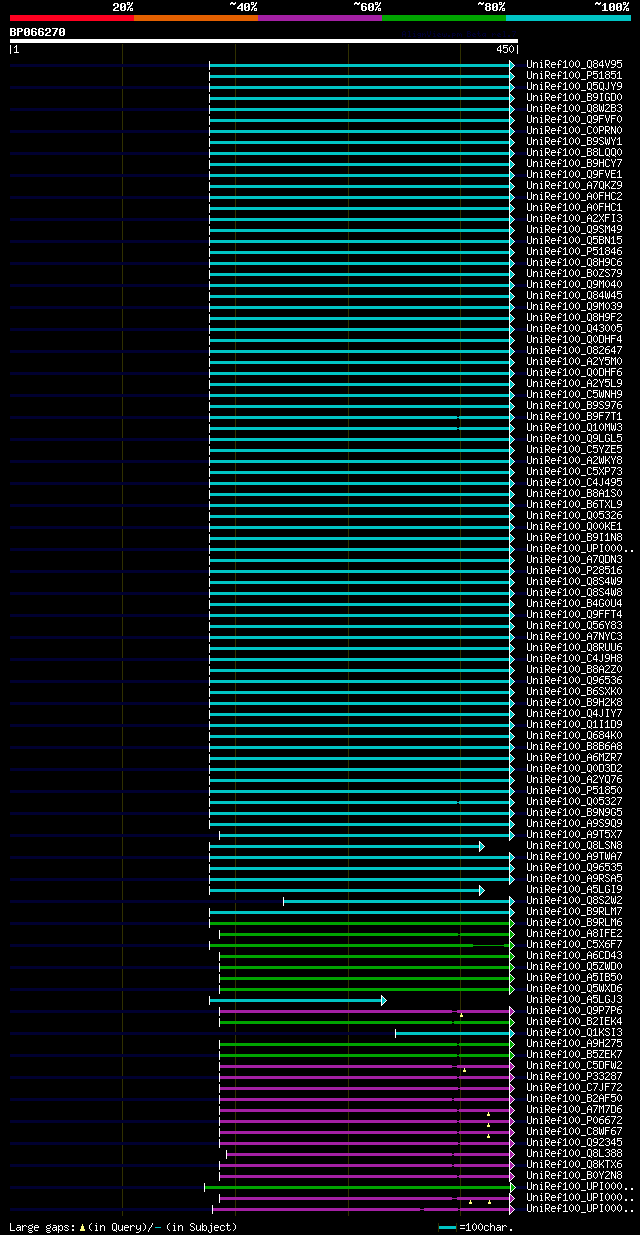Viewport: 640px width, 1235px height.
Task: Select the query name BP066270
Action: 38,32
